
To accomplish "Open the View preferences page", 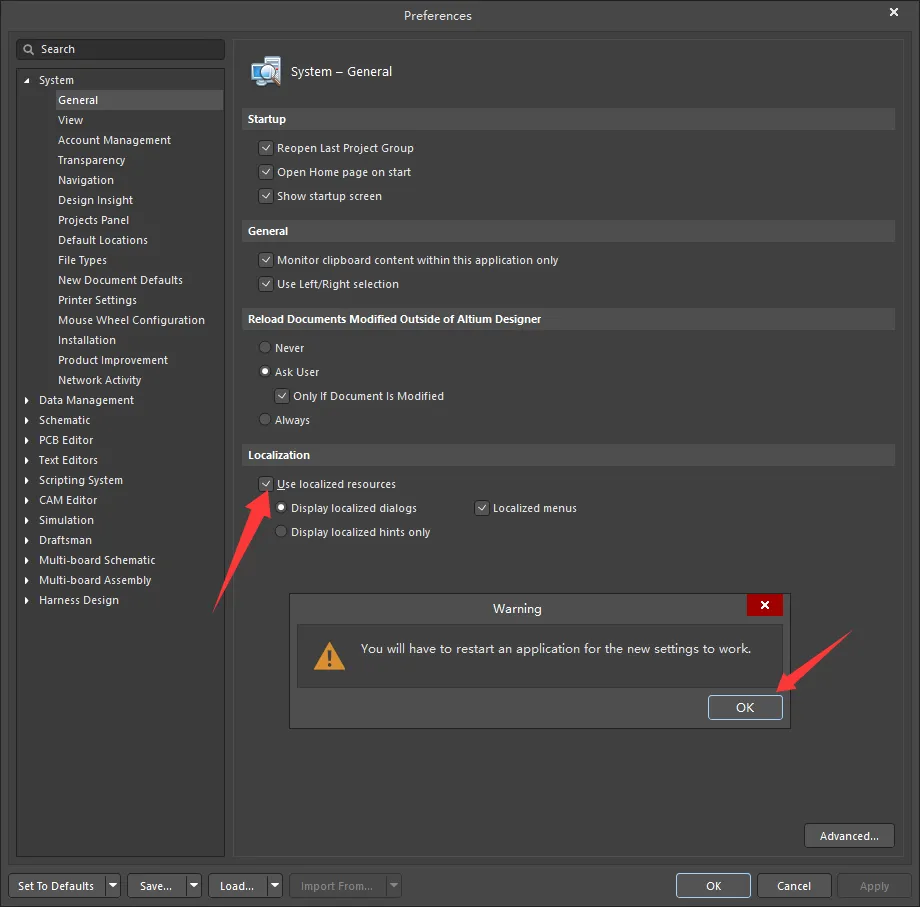I will coord(70,120).
